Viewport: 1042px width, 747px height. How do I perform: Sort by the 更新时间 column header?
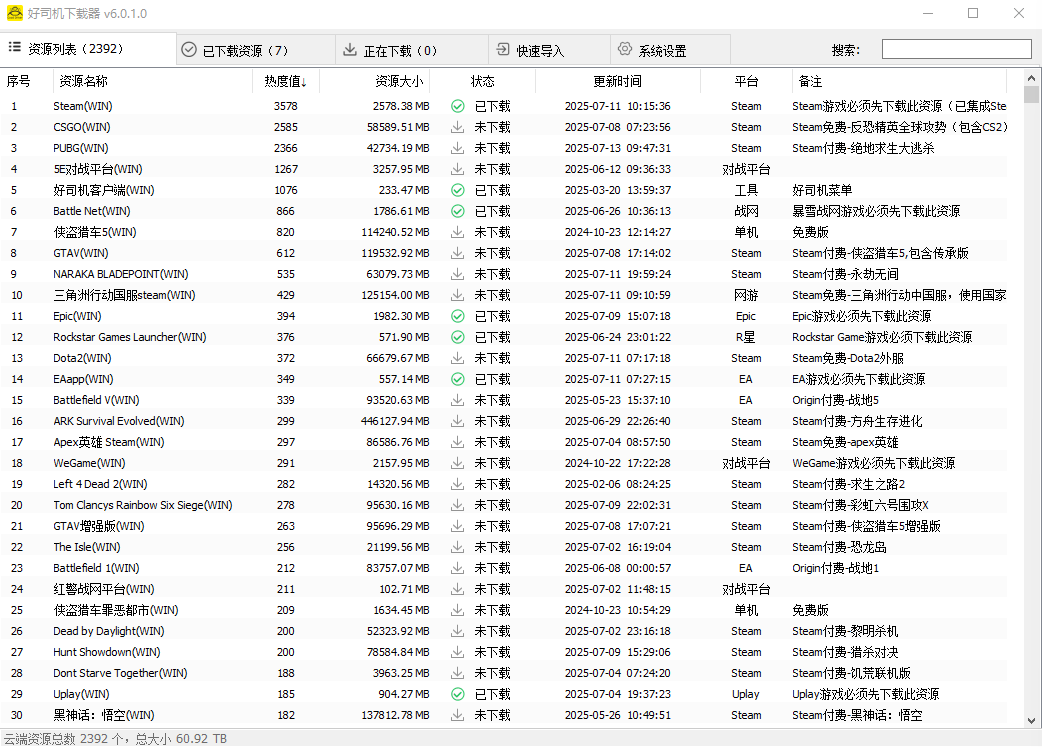(617, 81)
